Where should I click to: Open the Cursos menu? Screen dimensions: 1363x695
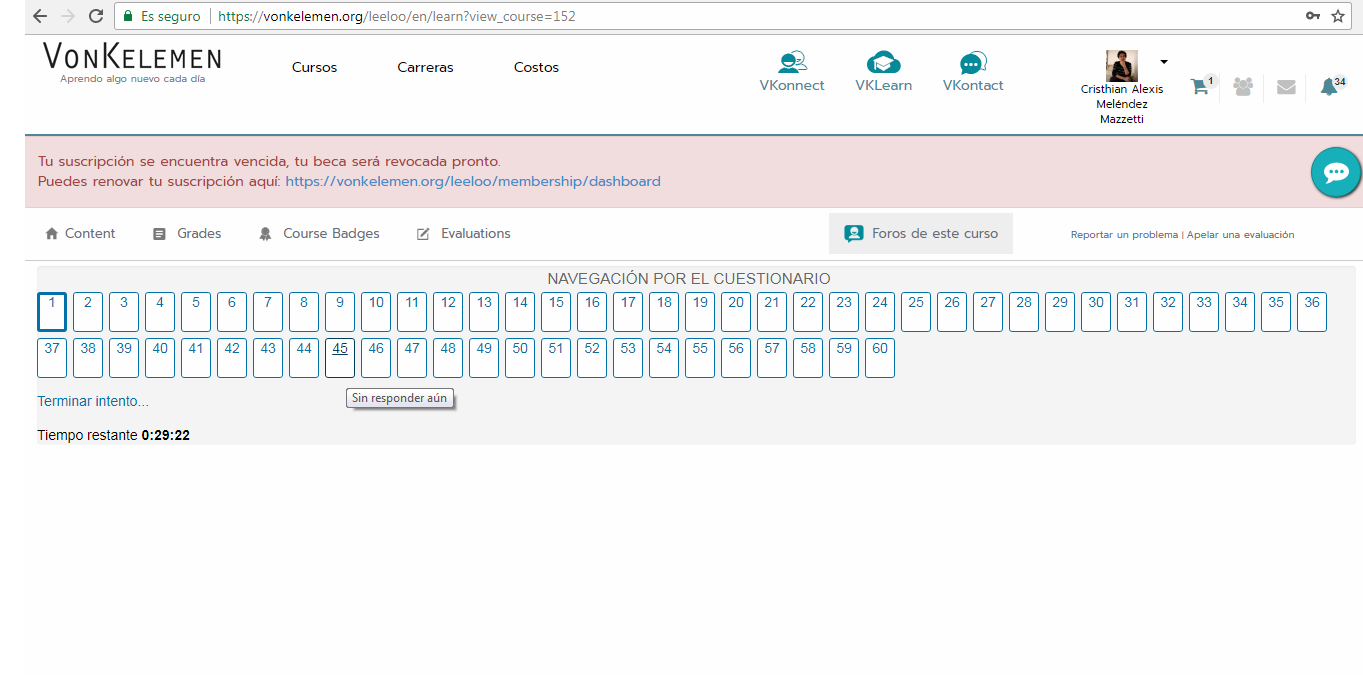(x=314, y=68)
